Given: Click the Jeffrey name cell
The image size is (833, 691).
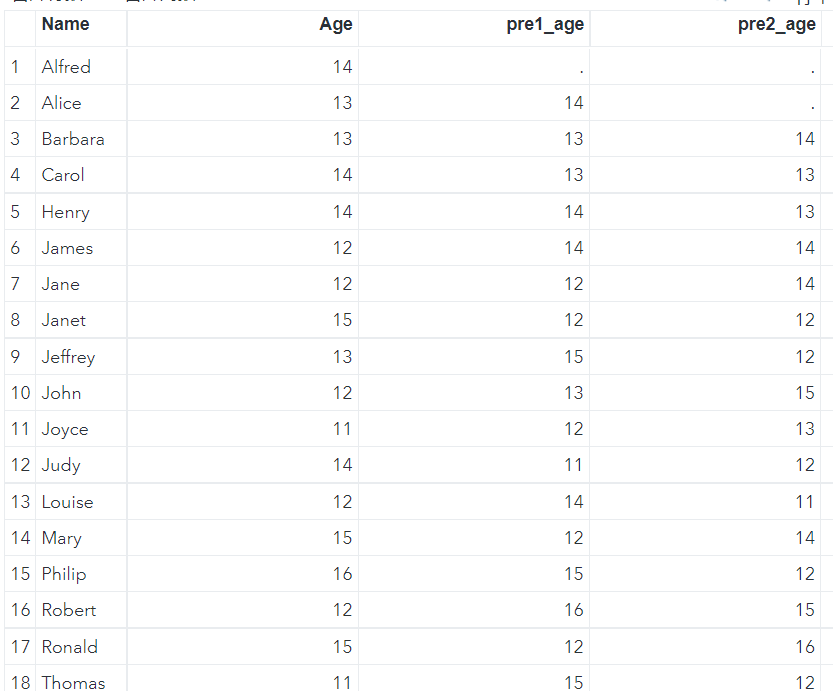Looking at the screenshot, I should 81,357.
